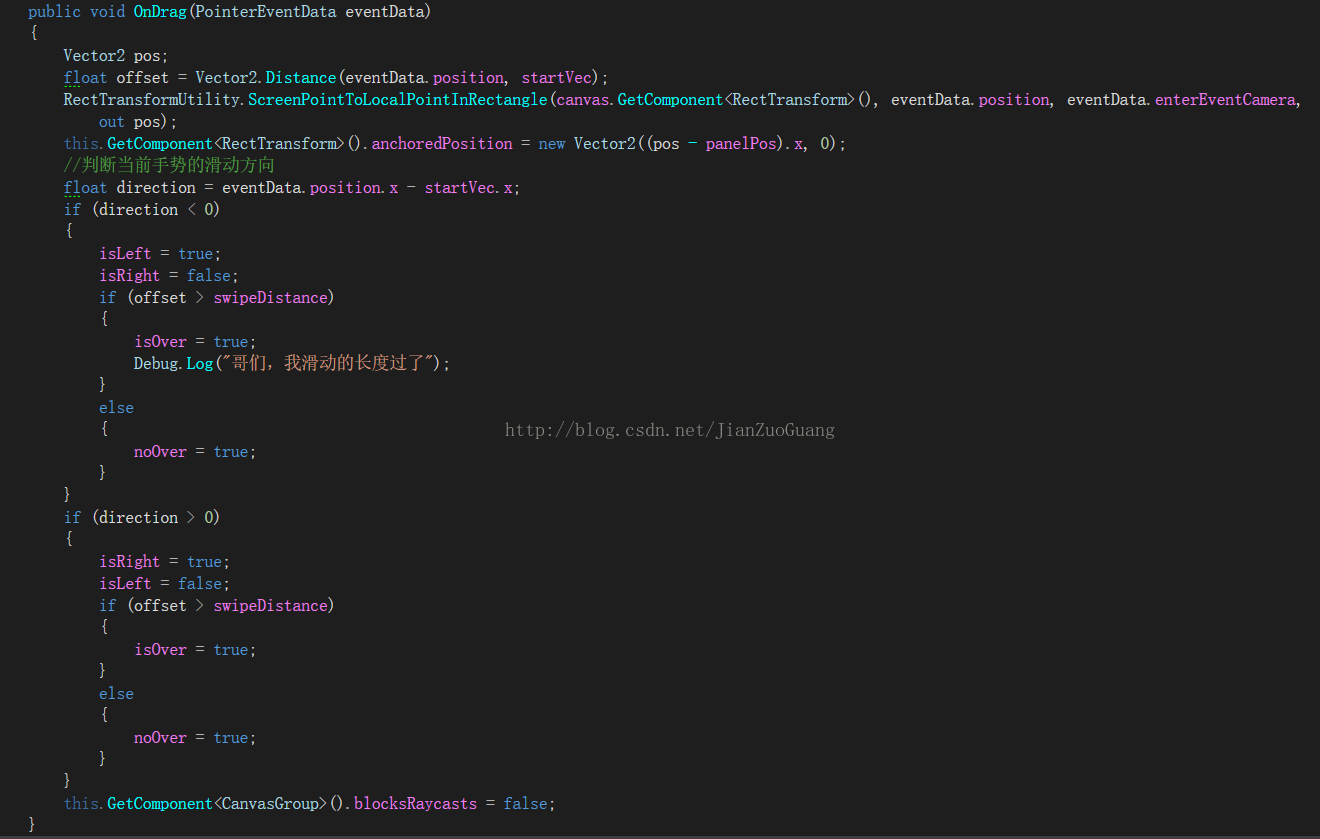Click the 'isRight = true;' statement

165,562
